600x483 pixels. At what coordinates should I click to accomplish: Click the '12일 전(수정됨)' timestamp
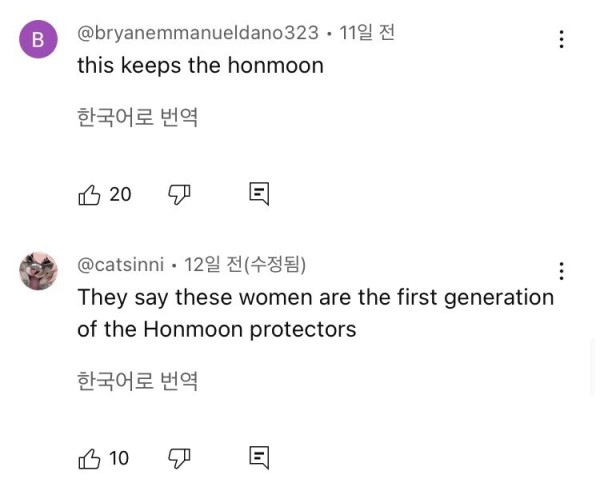tap(245, 264)
